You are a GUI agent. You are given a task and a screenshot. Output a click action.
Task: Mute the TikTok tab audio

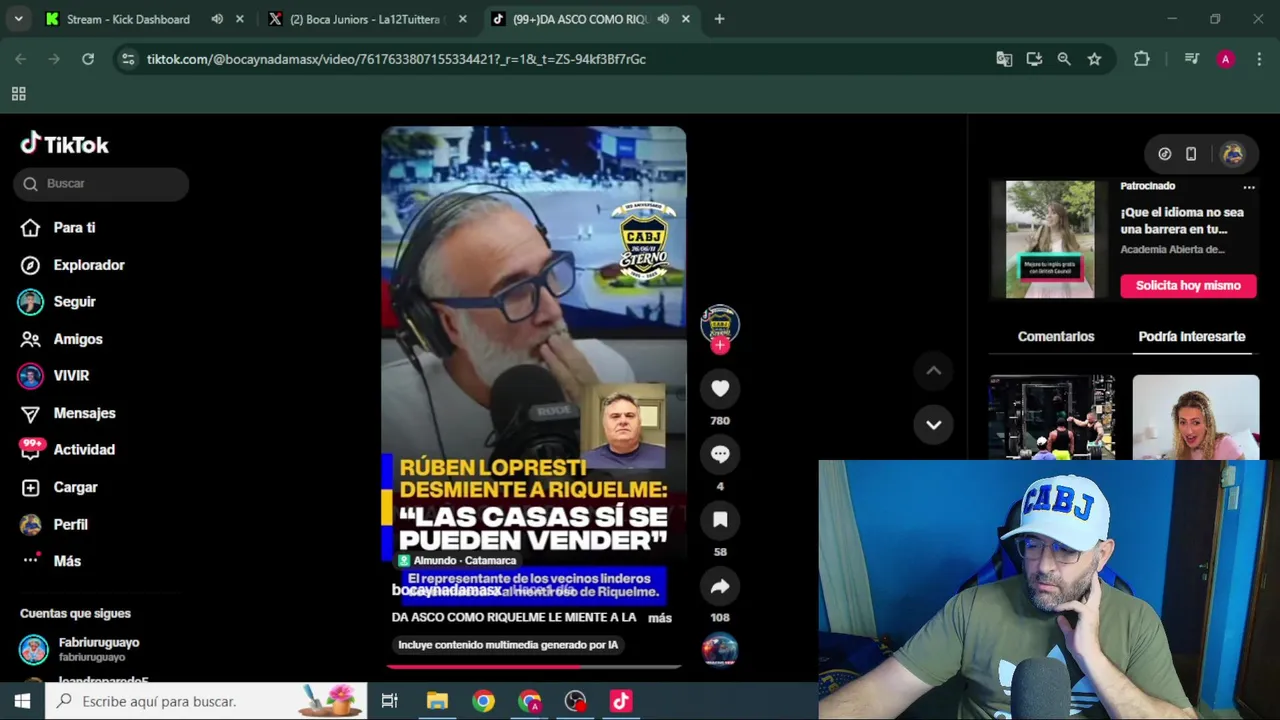663,19
